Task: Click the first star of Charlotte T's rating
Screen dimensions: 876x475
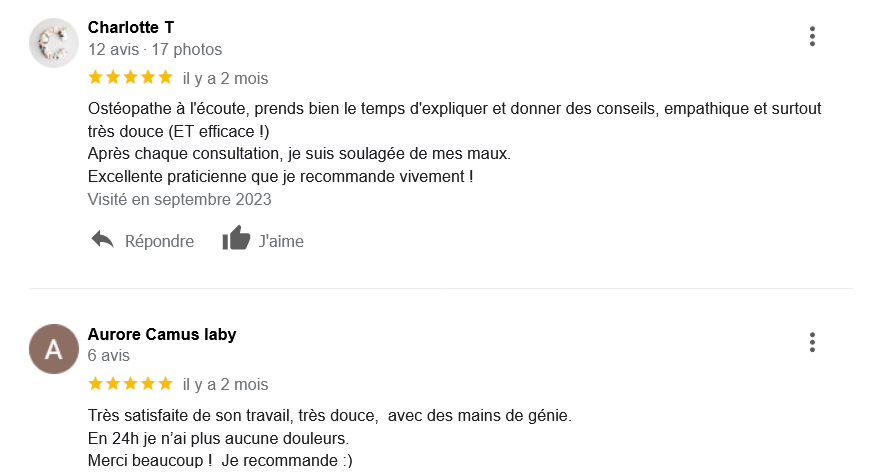Action: pos(95,77)
